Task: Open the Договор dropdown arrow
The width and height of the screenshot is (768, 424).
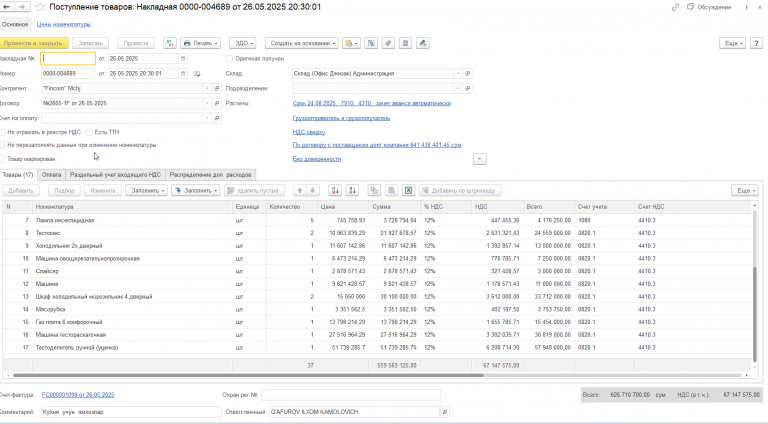Action: [x=207, y=103]
